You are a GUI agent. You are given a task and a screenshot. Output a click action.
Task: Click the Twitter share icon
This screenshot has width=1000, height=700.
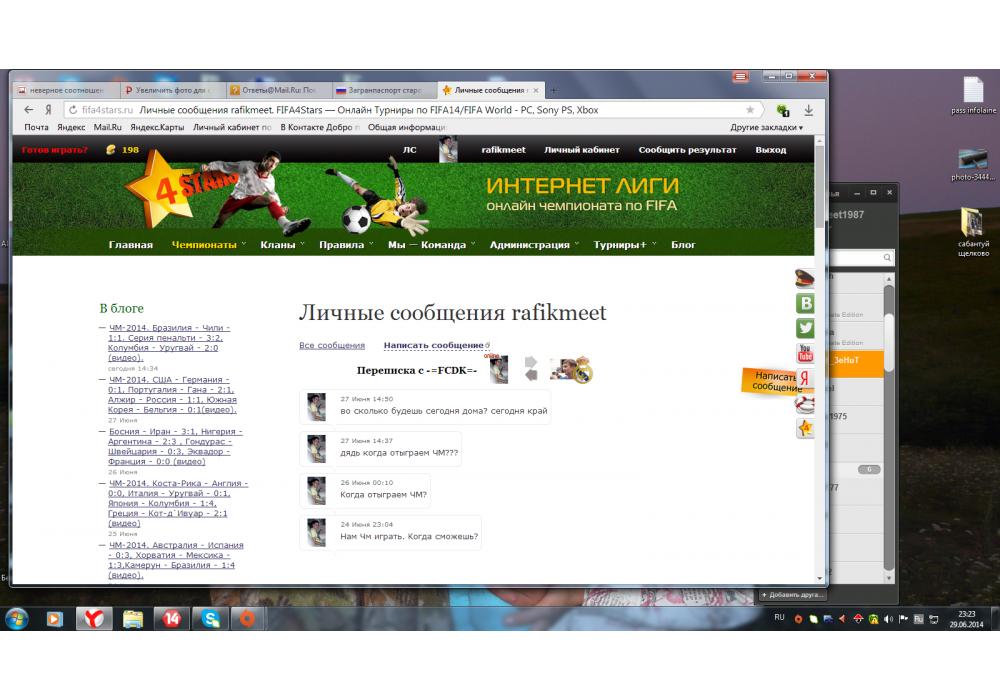coord(804,328)
